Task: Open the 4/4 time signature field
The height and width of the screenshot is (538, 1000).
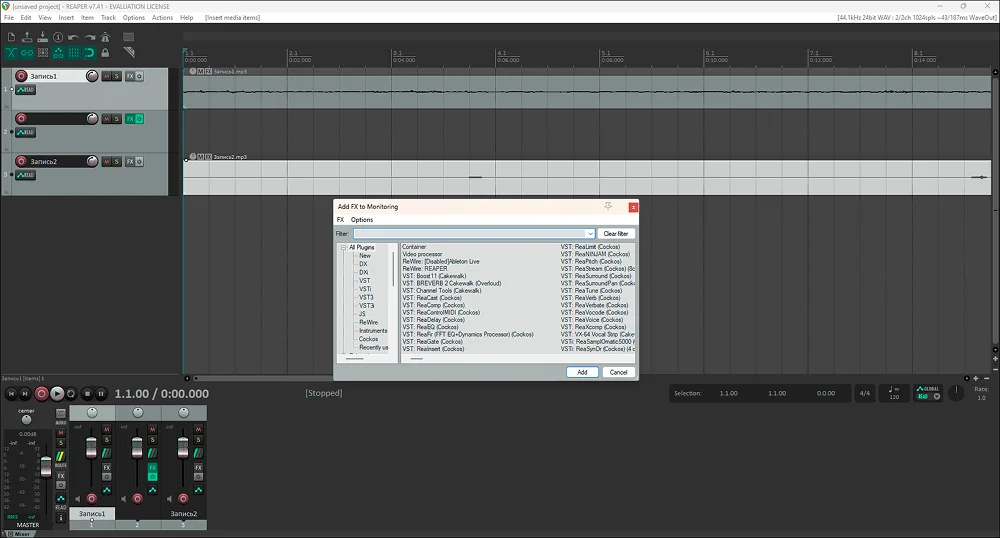Action: click(x=865, y=393)
